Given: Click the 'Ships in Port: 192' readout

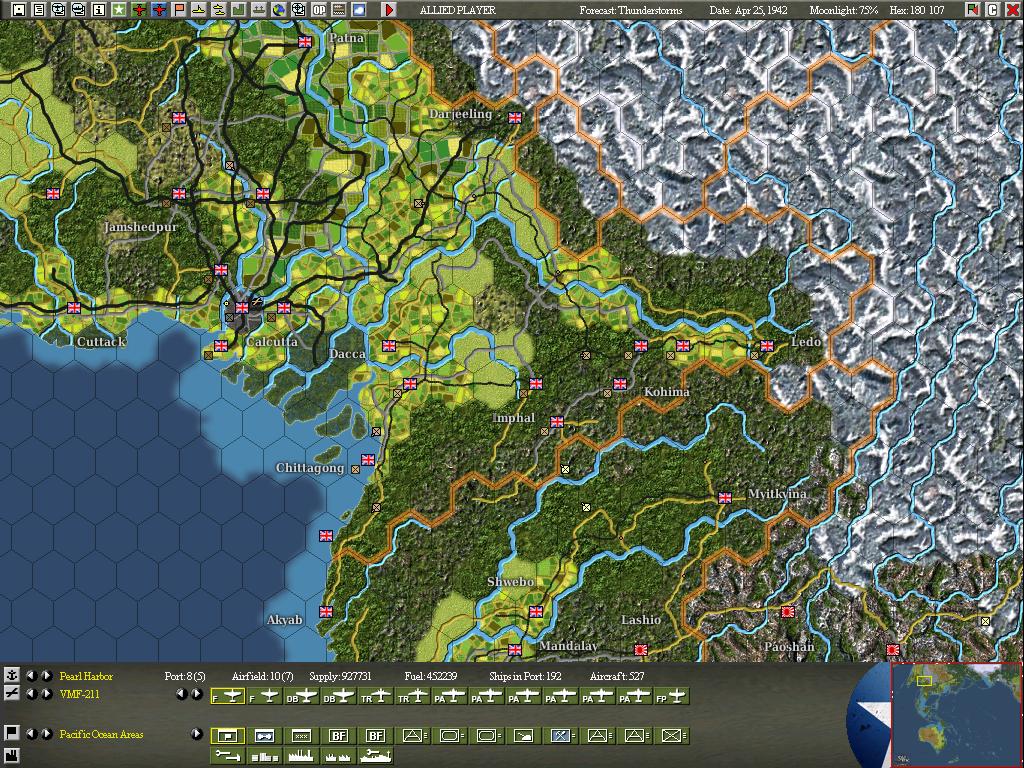Looking at the screenshot, I should 525,676.
